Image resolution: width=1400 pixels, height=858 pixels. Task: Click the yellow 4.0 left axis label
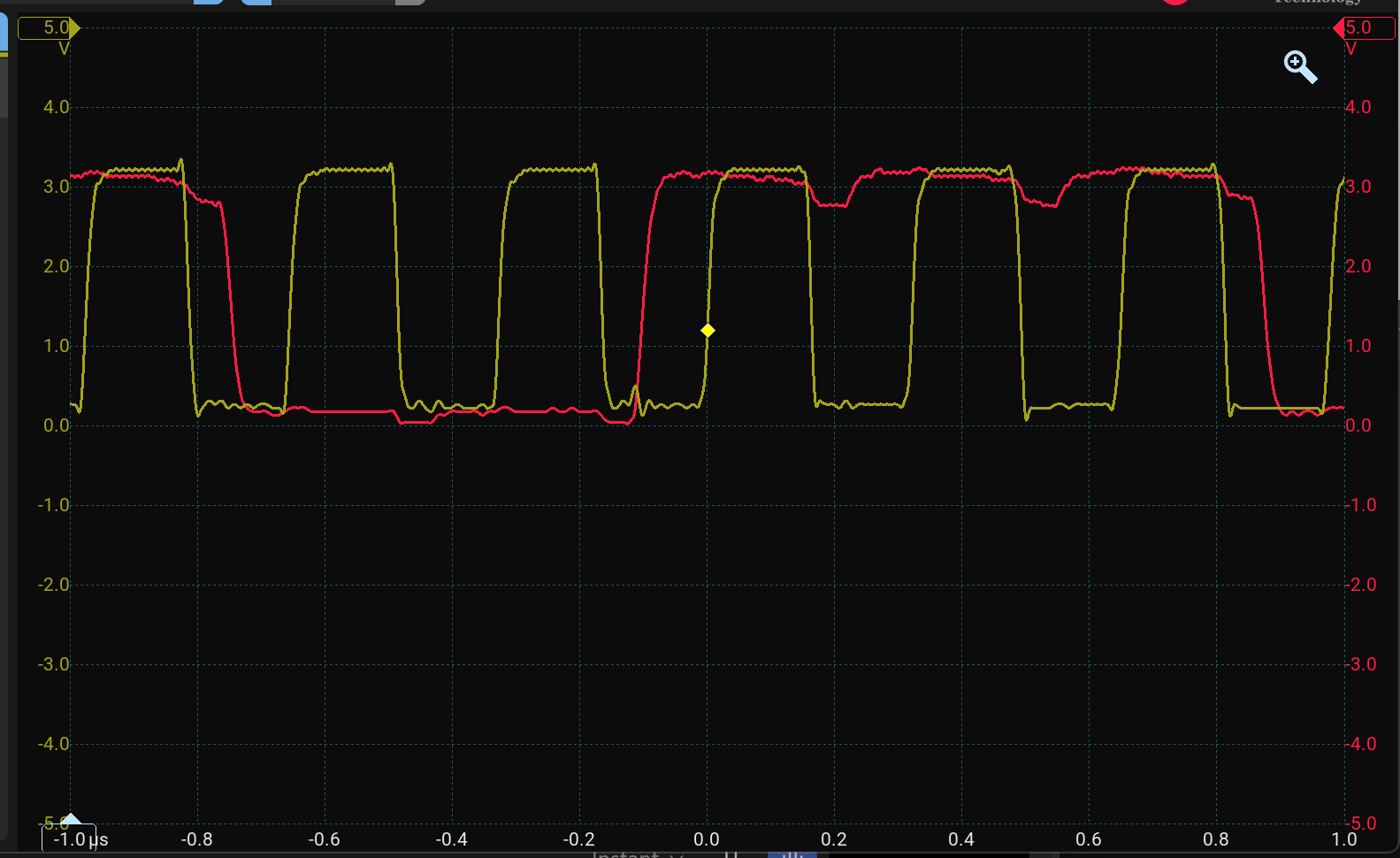57,107
